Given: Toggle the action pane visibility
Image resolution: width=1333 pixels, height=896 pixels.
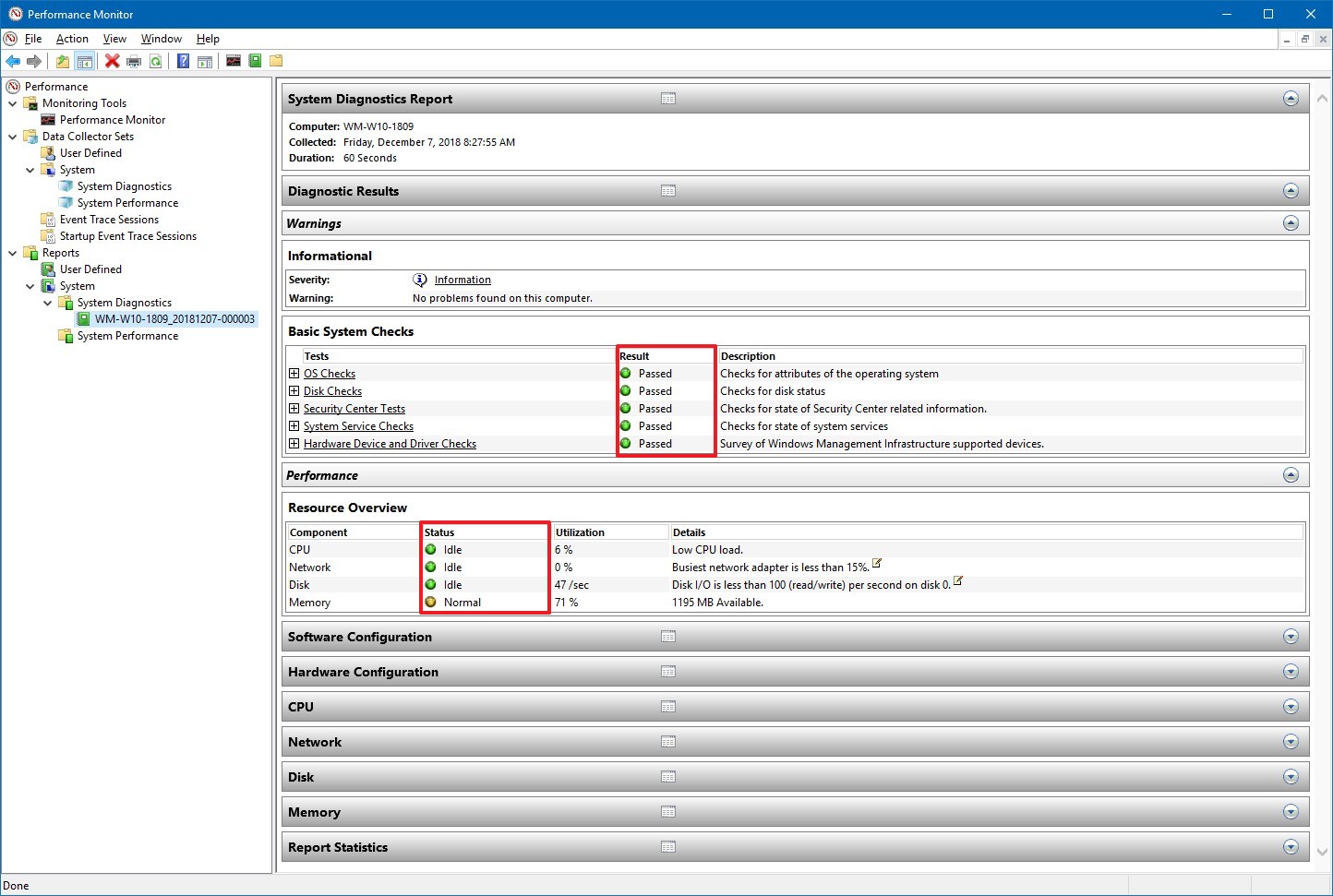Looking at the screenshot, I should (205, 61).
